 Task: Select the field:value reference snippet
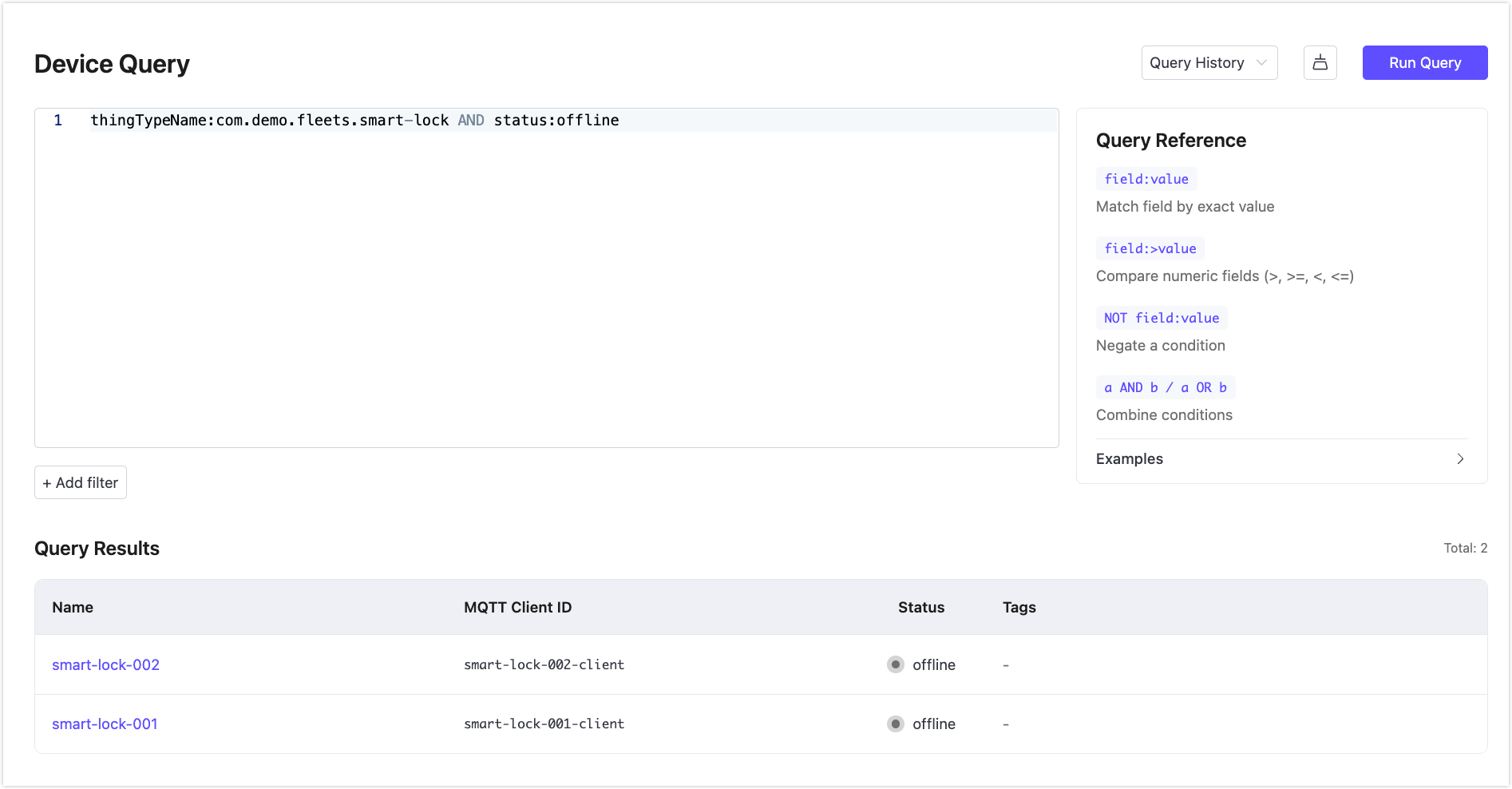tap(1146, 179)
